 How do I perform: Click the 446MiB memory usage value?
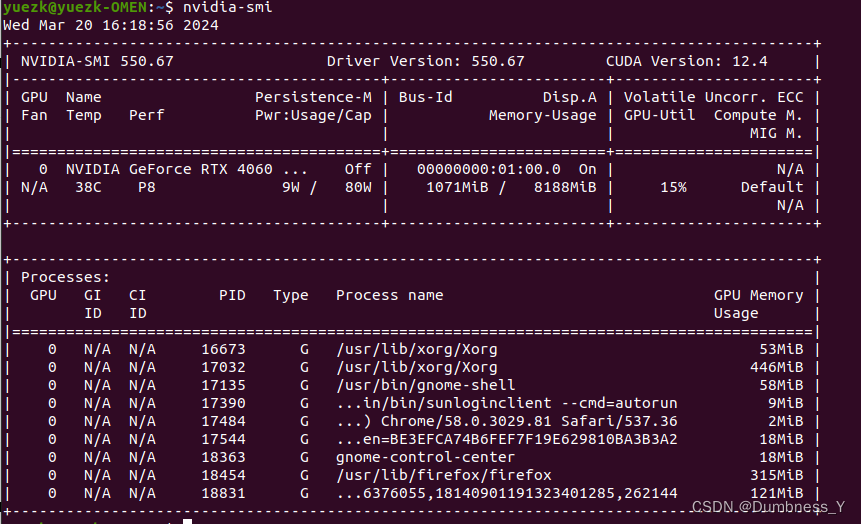point(776,367)
